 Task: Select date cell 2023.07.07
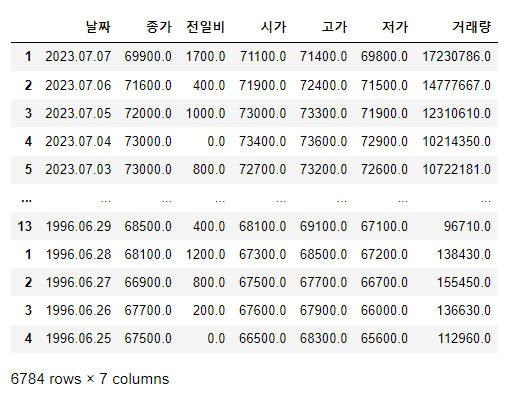click(x=78, y=56)
